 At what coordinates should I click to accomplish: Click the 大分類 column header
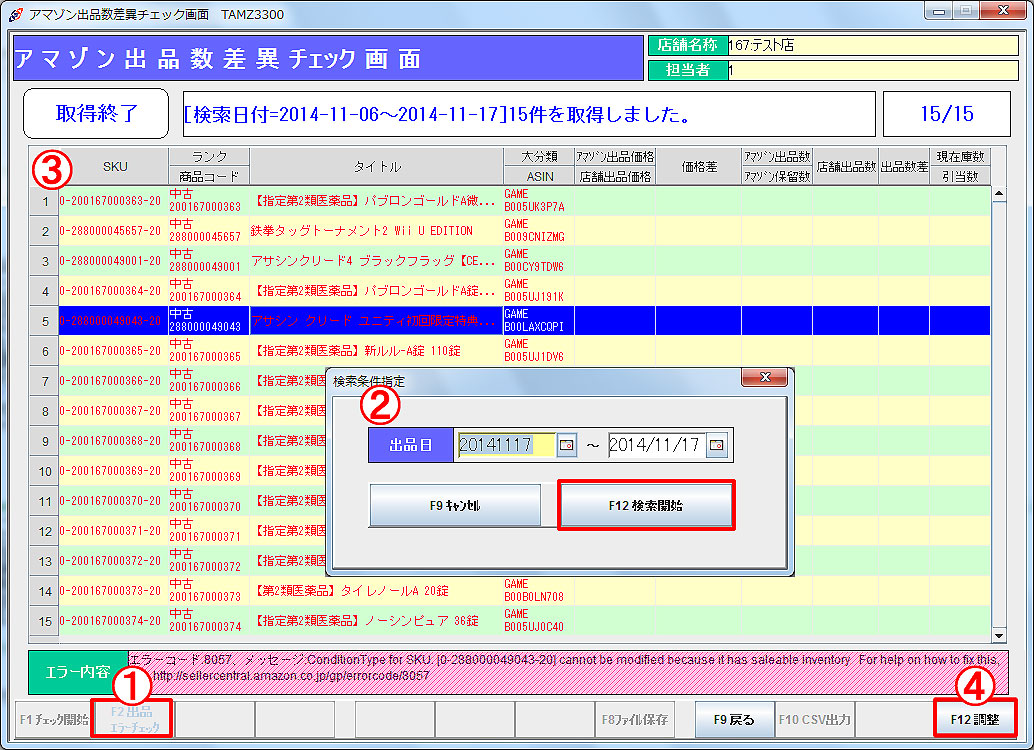pos(539,156)
